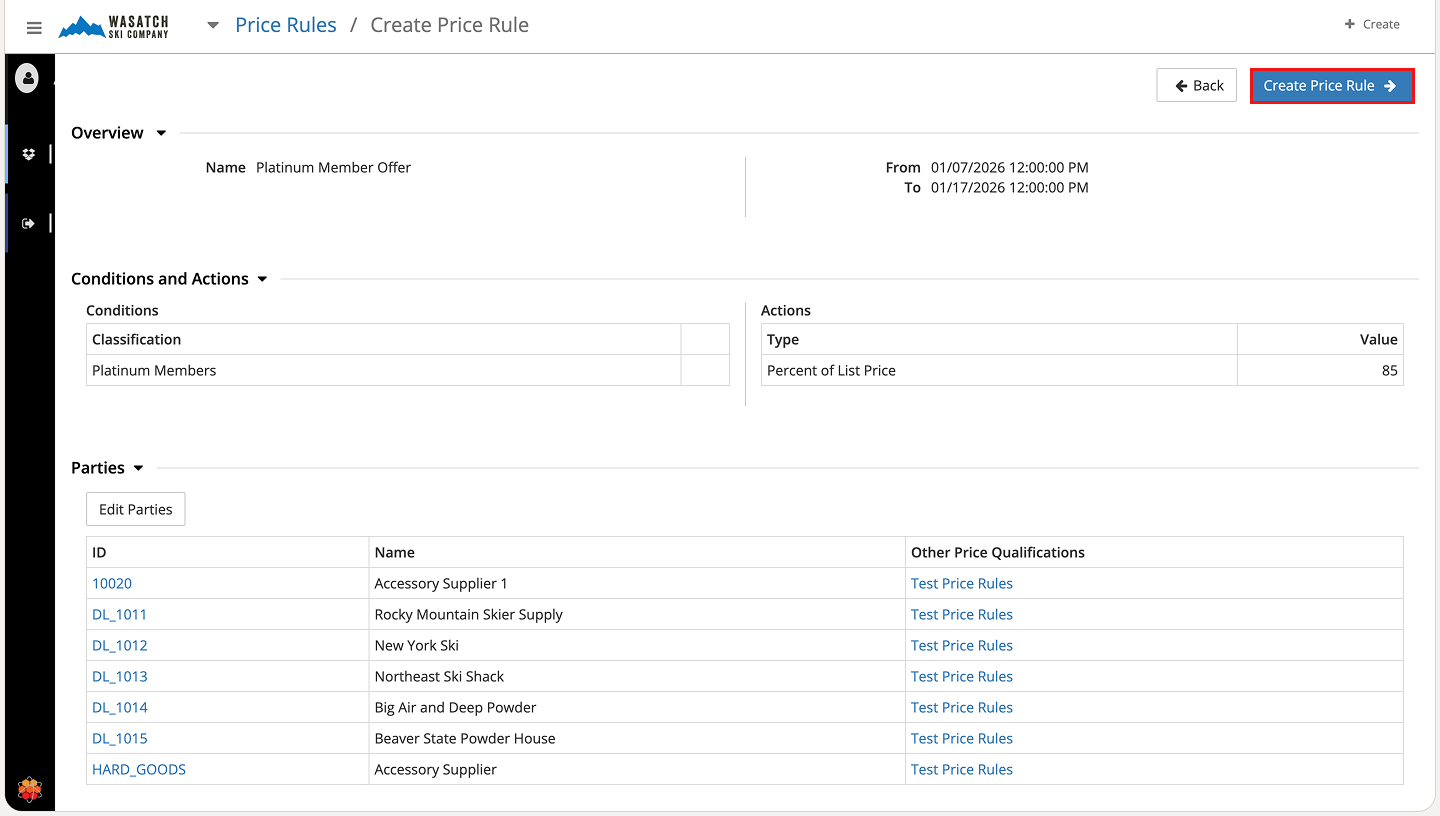Test Price Rules for New York Ski
1440x816 pixels.
(961, 645)
